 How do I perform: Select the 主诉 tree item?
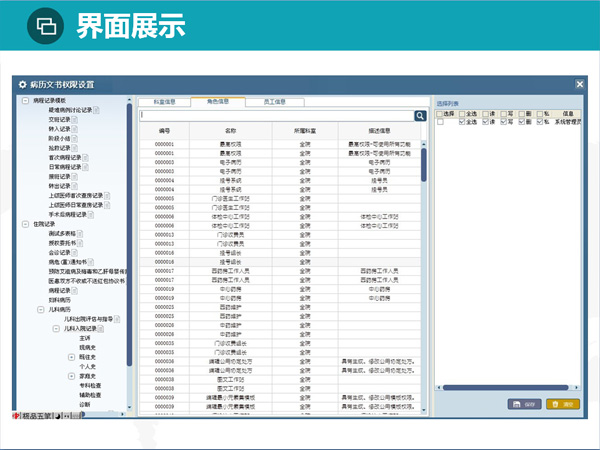point(85,338)
